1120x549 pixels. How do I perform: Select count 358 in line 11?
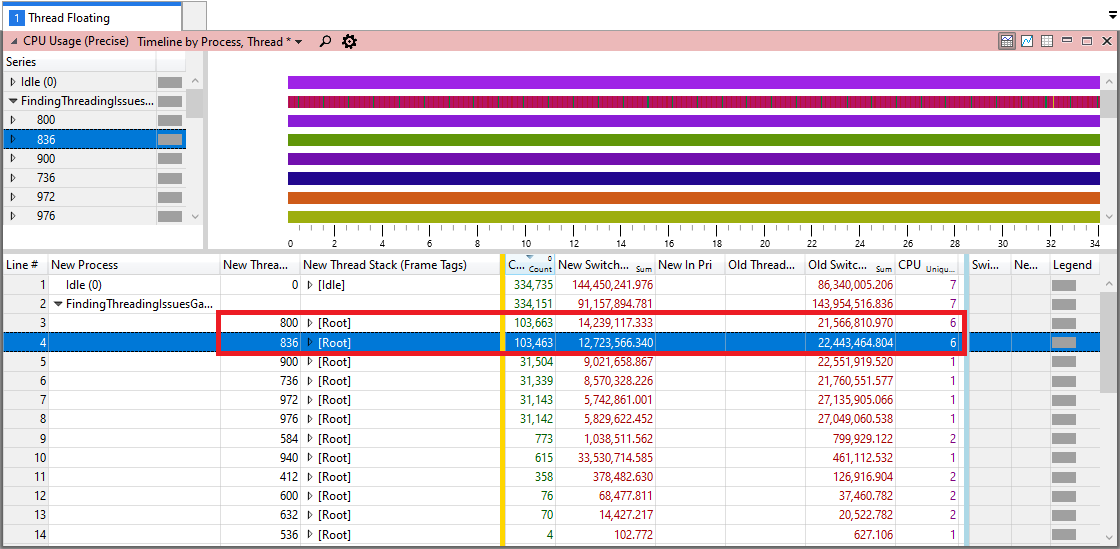pyautogui.click(x=543, y=477)
